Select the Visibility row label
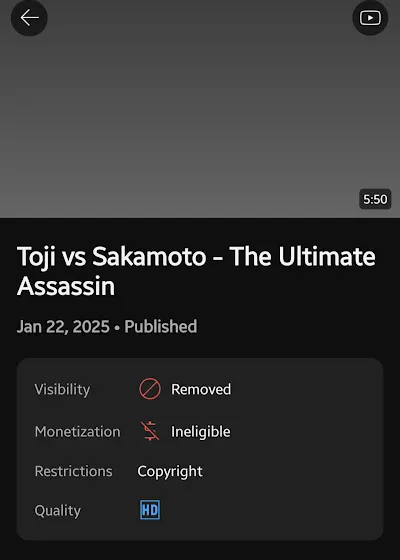 pos(62,389)
